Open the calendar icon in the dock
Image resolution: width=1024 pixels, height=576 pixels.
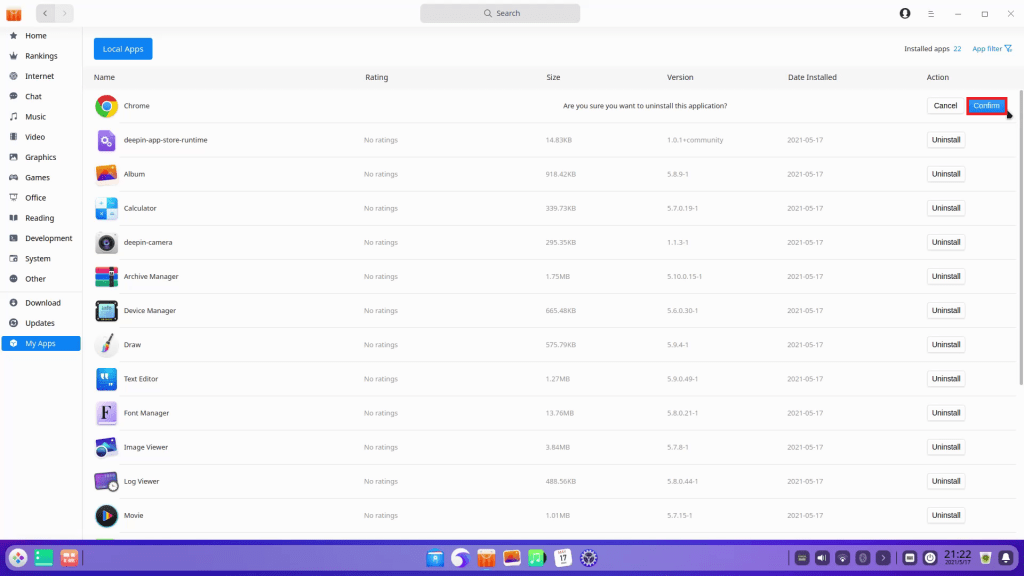pyautogui.click(x=563, y=558)
